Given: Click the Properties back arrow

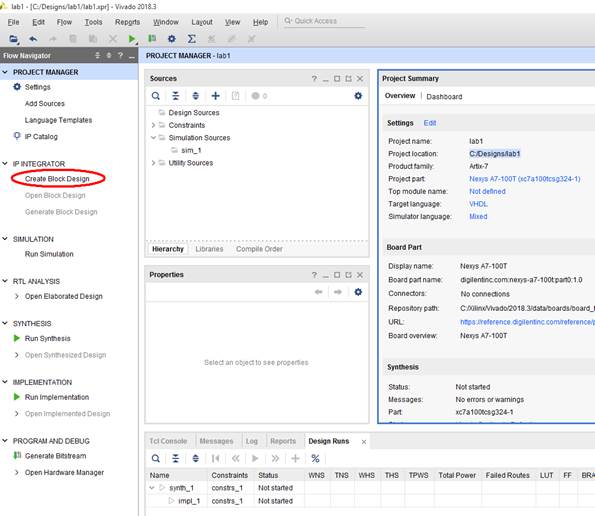Looking at the screenshot, I should click(318, 292).
